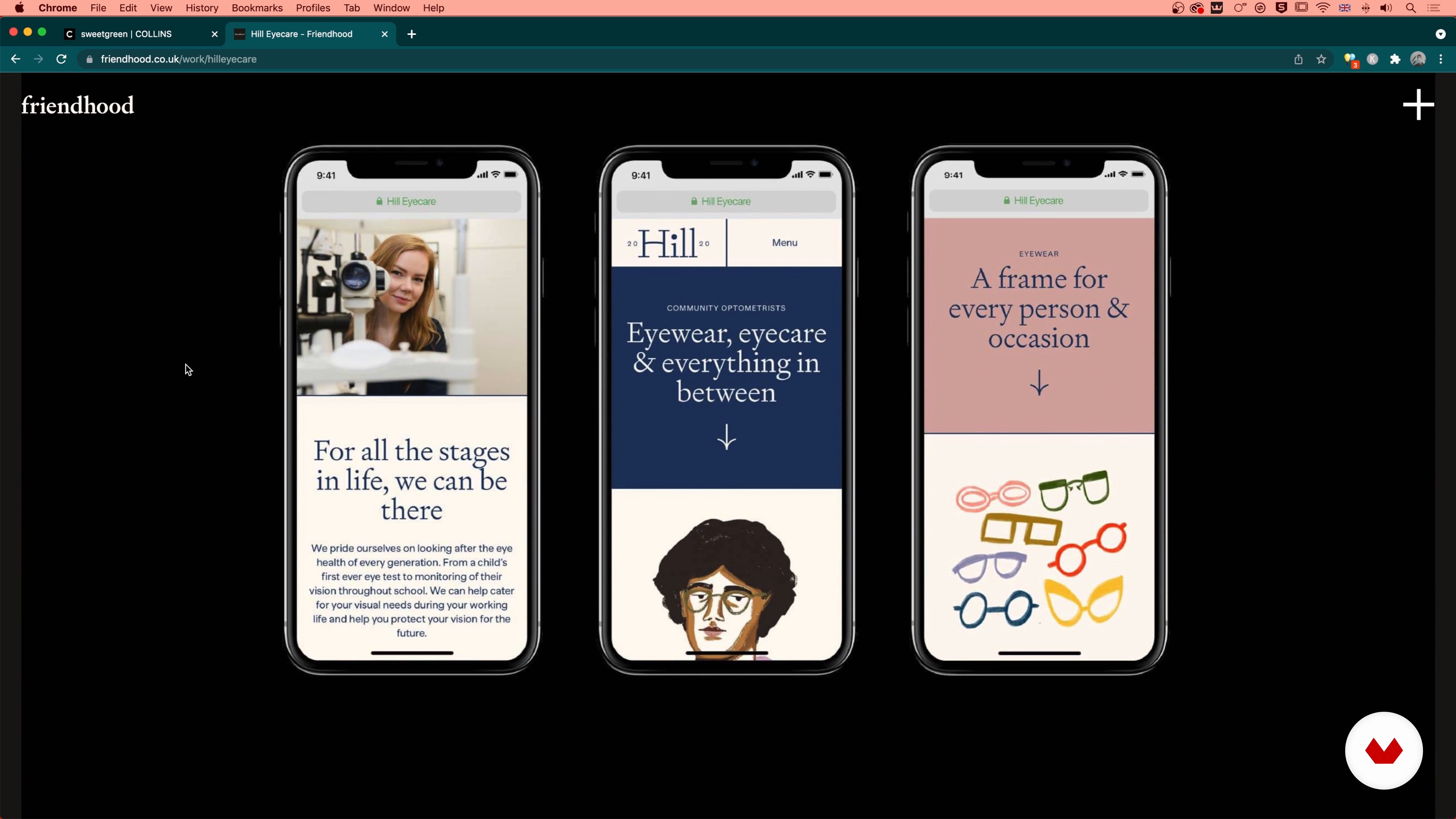This screenshot has height=819, width=1456.
Task: Open the friendhood site plus menu
Action: 1418,105
